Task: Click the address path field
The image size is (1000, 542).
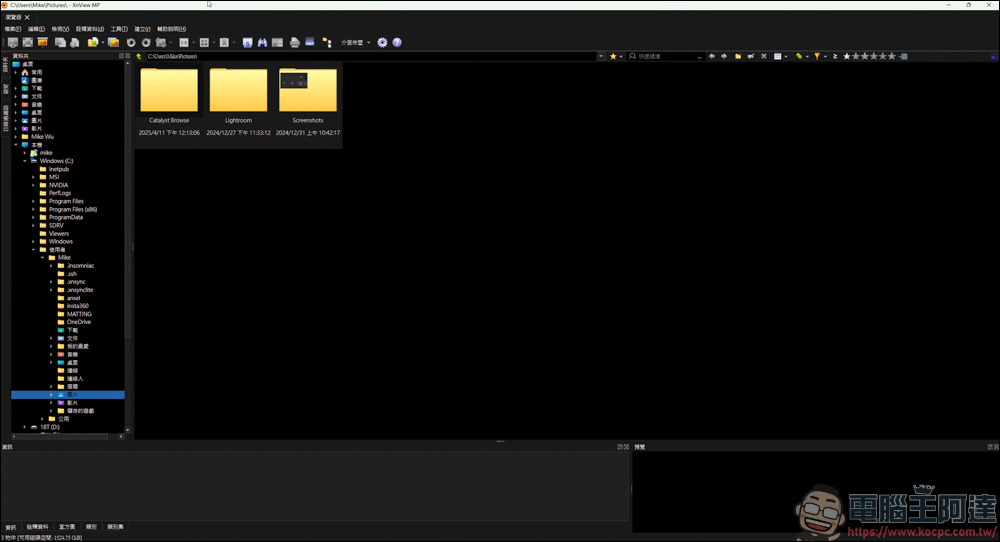Action: click(371, 56)
